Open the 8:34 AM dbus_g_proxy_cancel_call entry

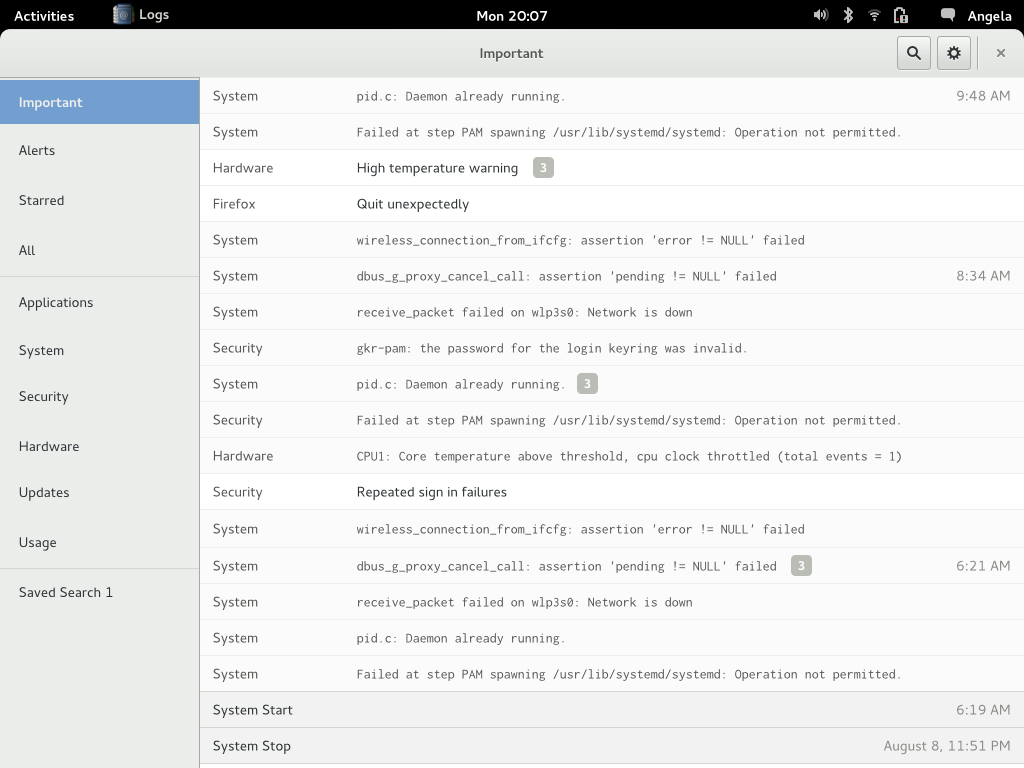(x=612, y=276)
